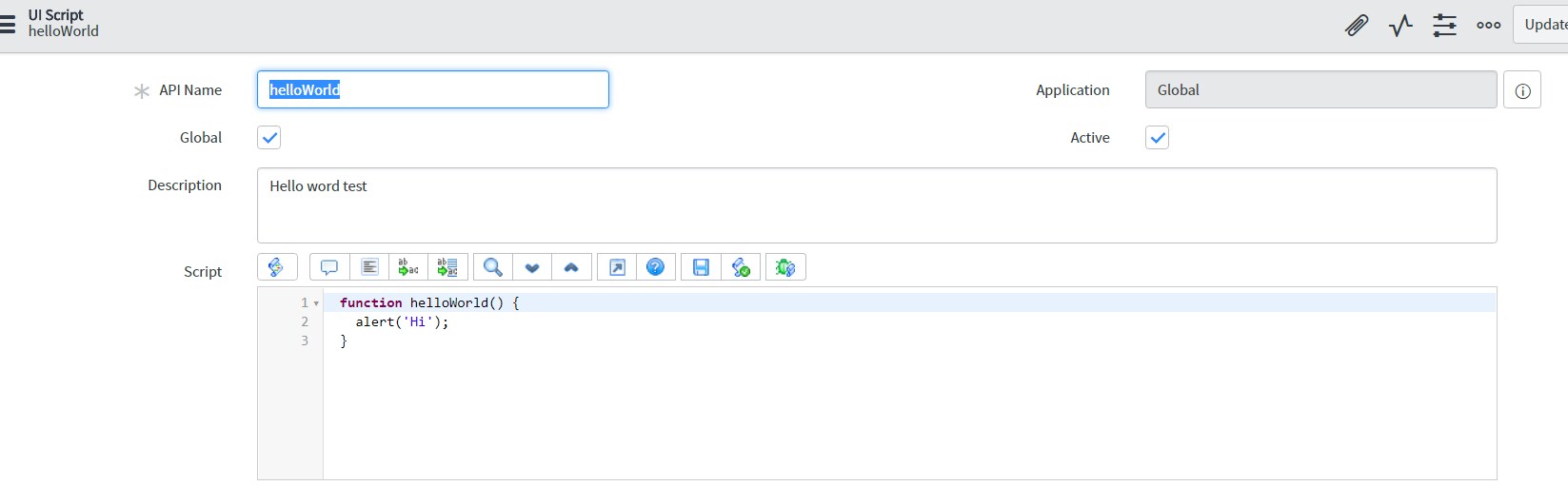The width and height of the screenshot is (1568, 486).
Task: Open the Replace All tool
Action: coord(447,267)
